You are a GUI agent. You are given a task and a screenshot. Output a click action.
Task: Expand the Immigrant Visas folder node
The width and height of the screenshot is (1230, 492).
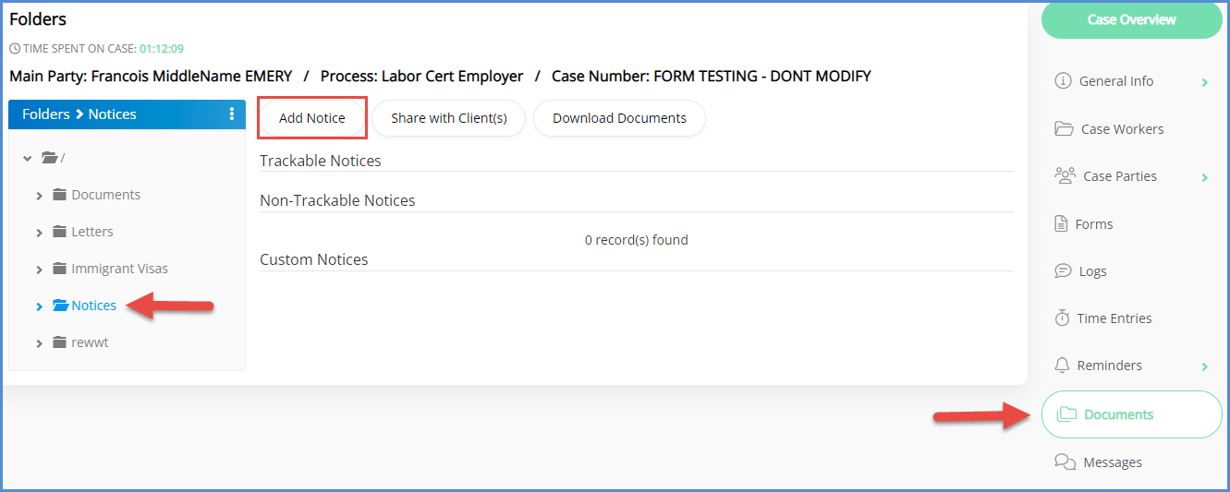click(x=39, y=269)
